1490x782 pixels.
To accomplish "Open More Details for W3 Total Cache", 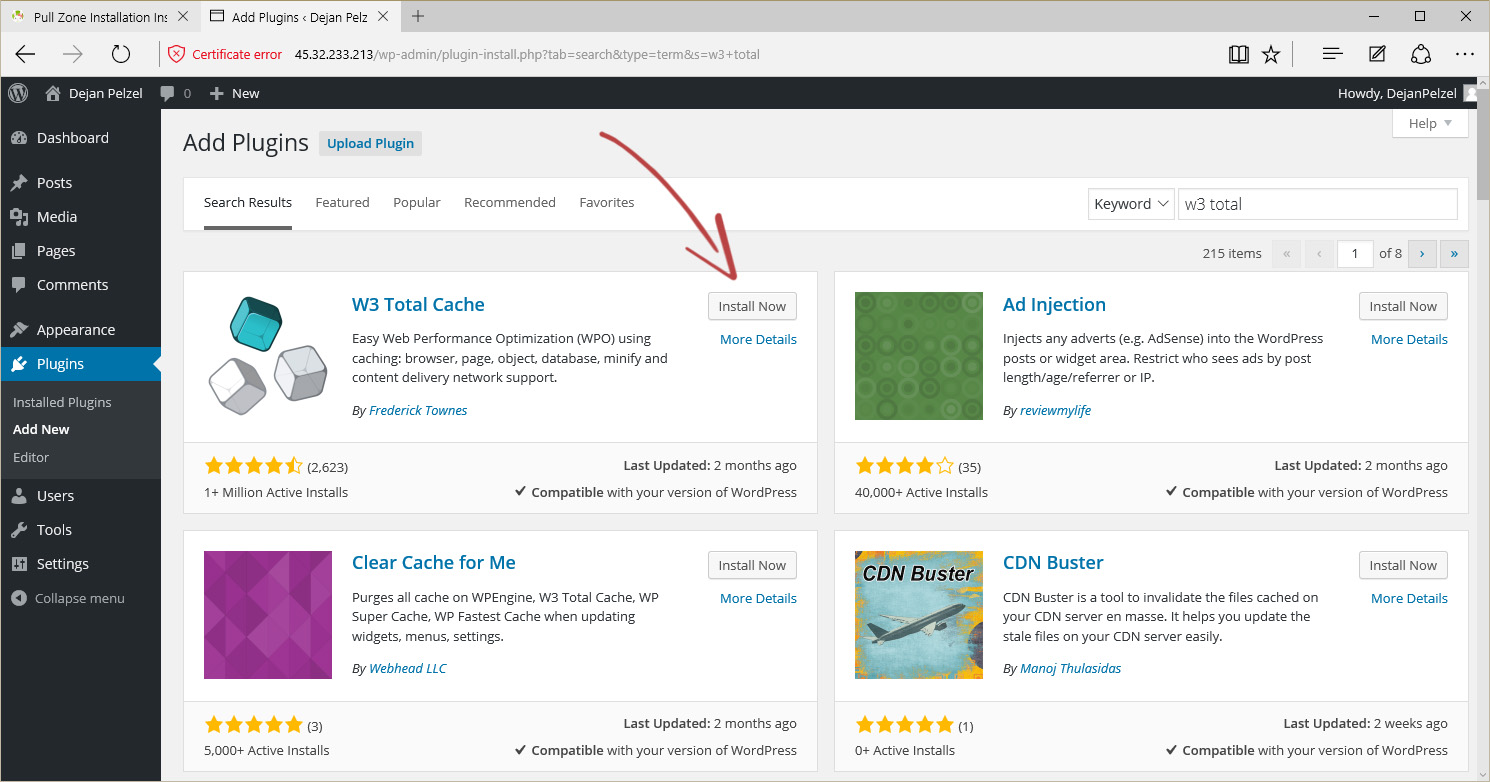I will coord(758,339).
